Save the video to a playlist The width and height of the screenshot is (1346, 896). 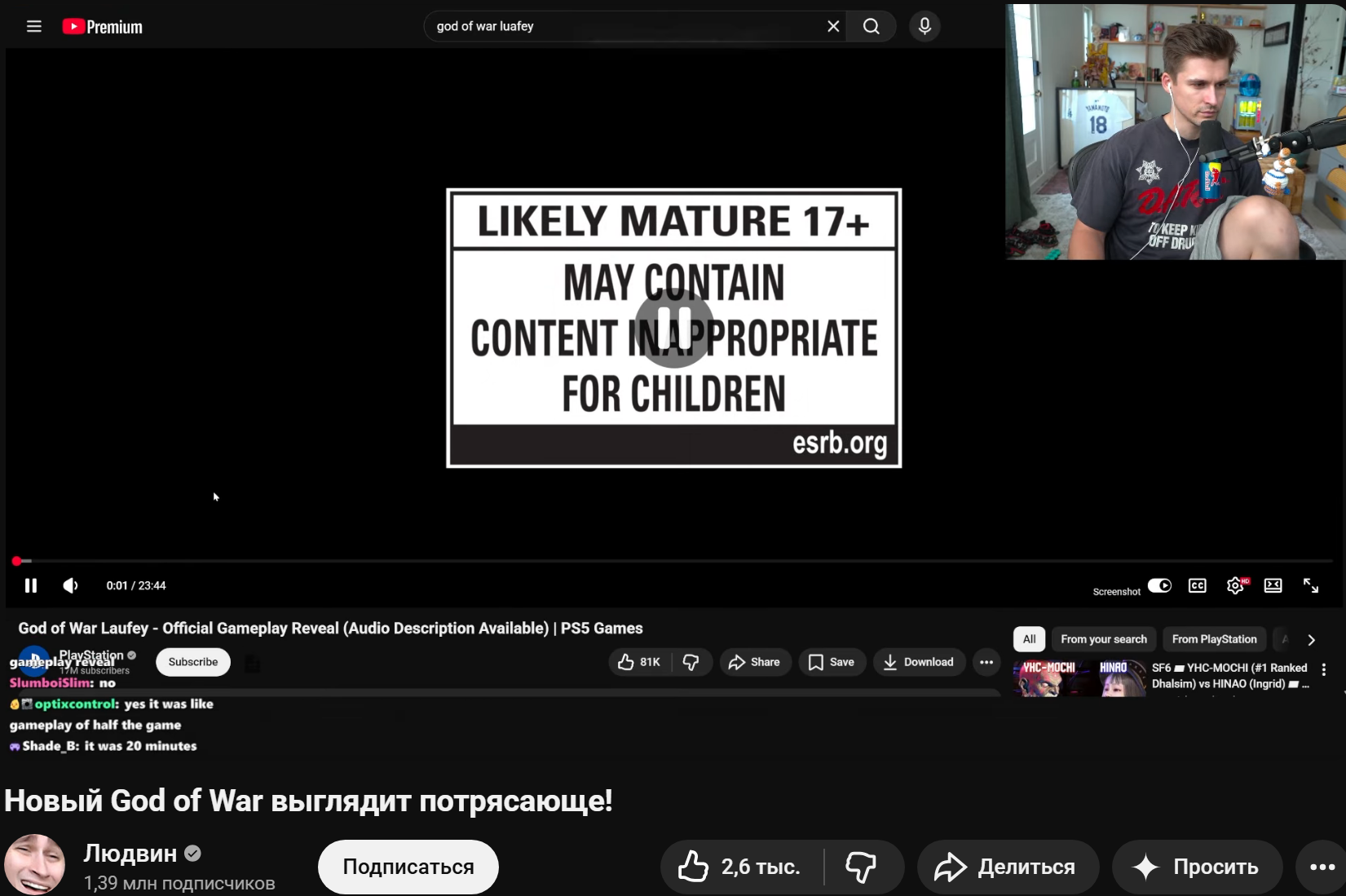point(832,662)
